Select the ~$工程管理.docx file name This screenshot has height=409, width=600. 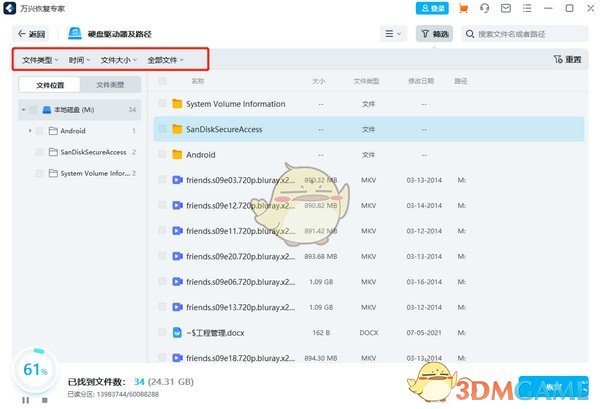click(x=215, y=332)
